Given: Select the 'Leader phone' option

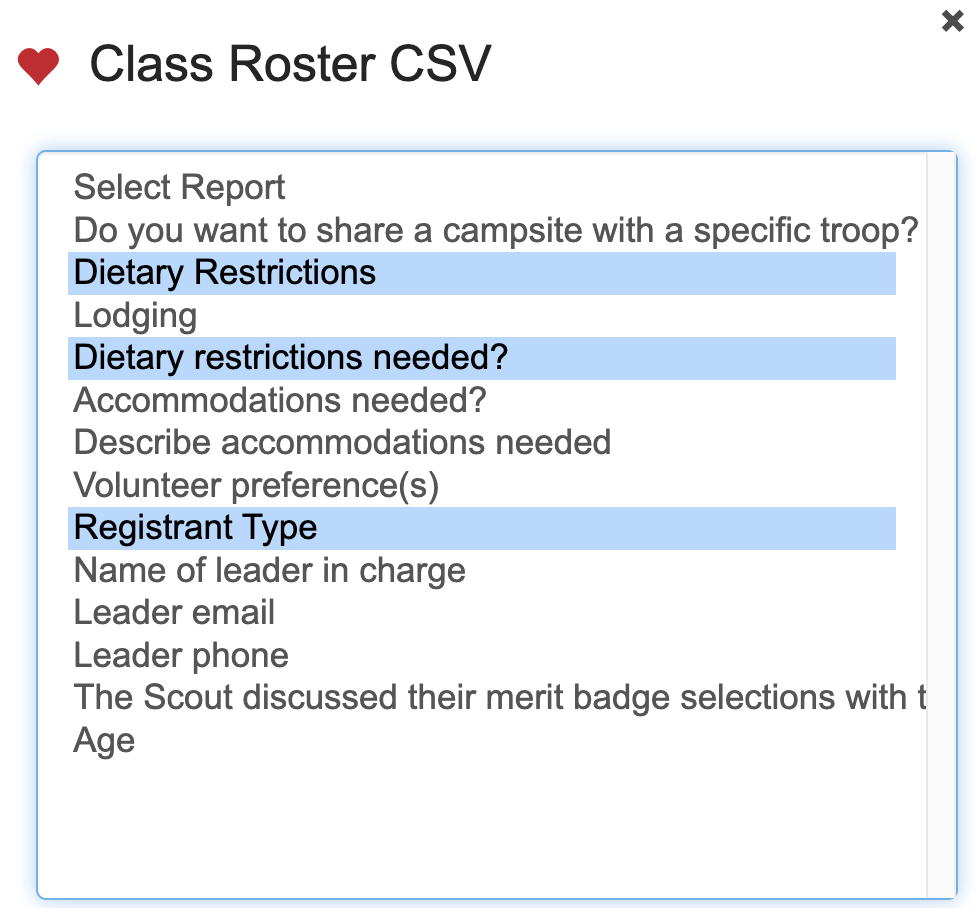Looking at the screenshot, I should [x=181, y=656].
